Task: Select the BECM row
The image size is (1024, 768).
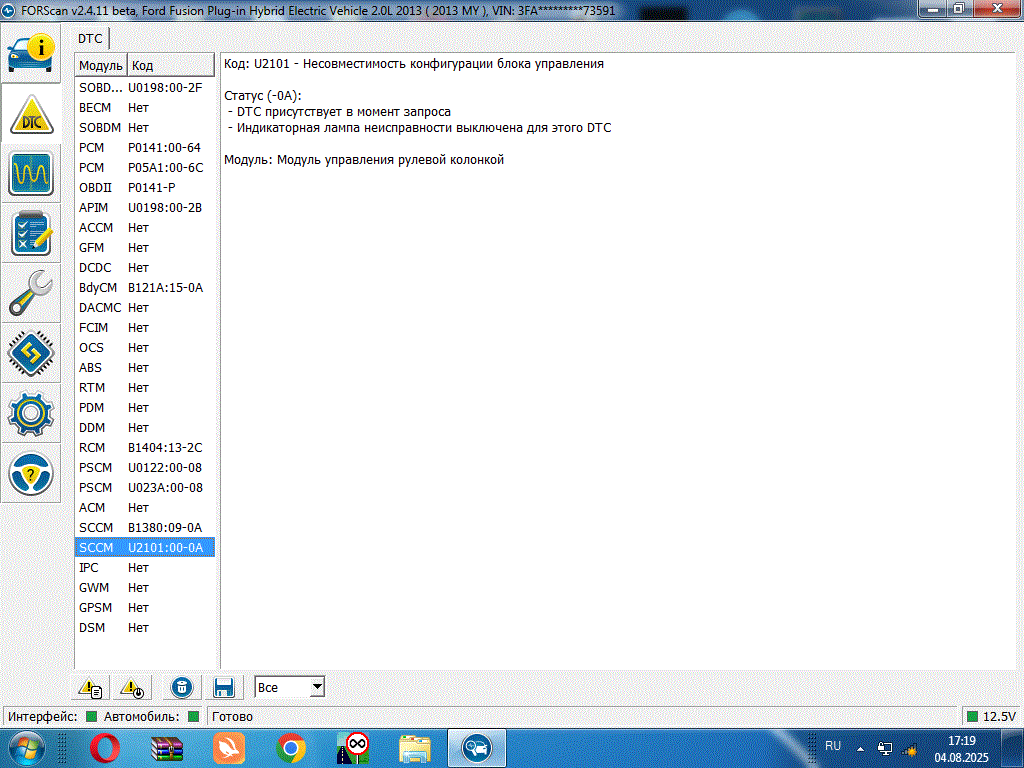Action: click(145, 108)
